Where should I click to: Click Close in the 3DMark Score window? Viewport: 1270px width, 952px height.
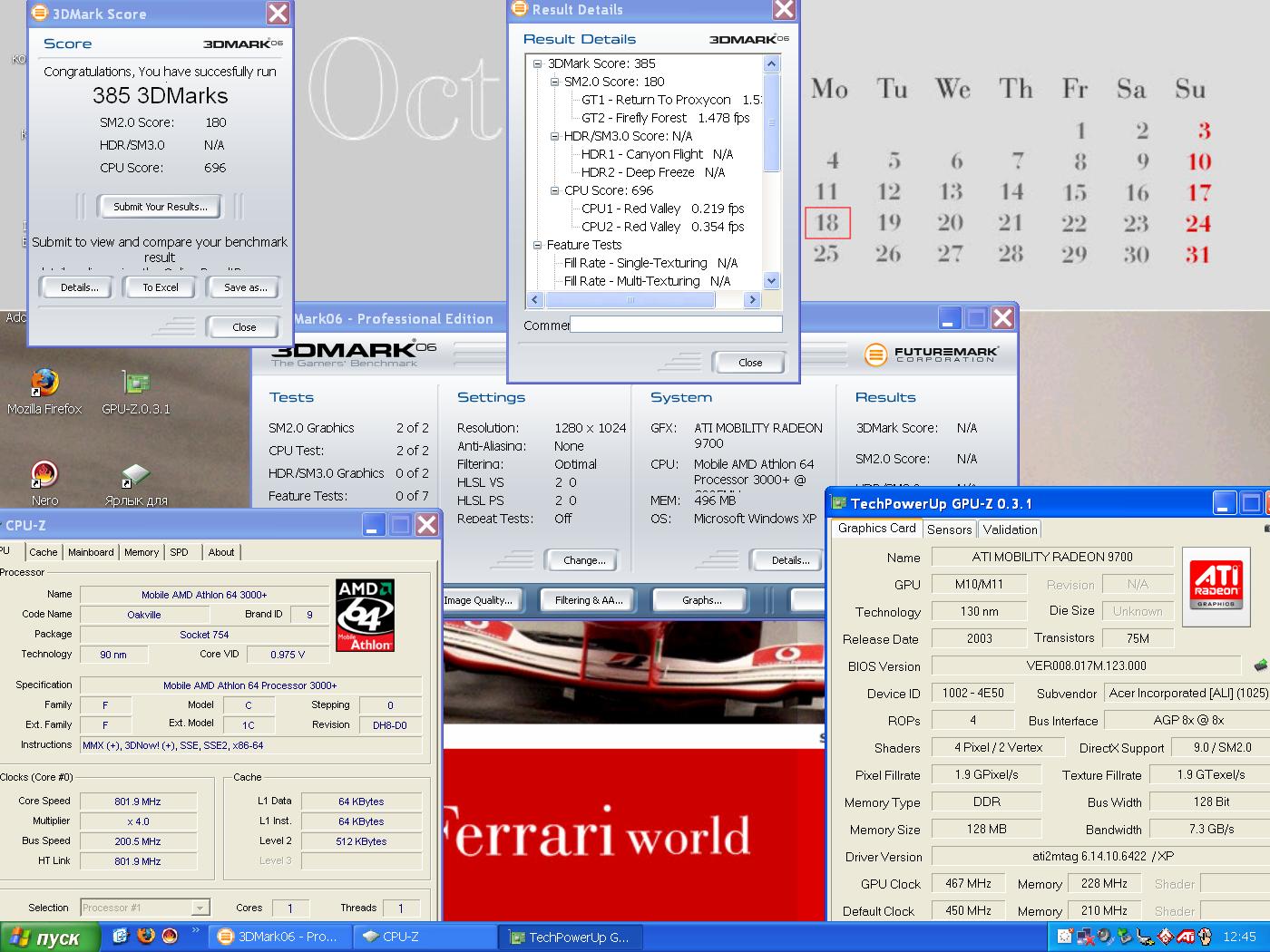click(244, 327)
